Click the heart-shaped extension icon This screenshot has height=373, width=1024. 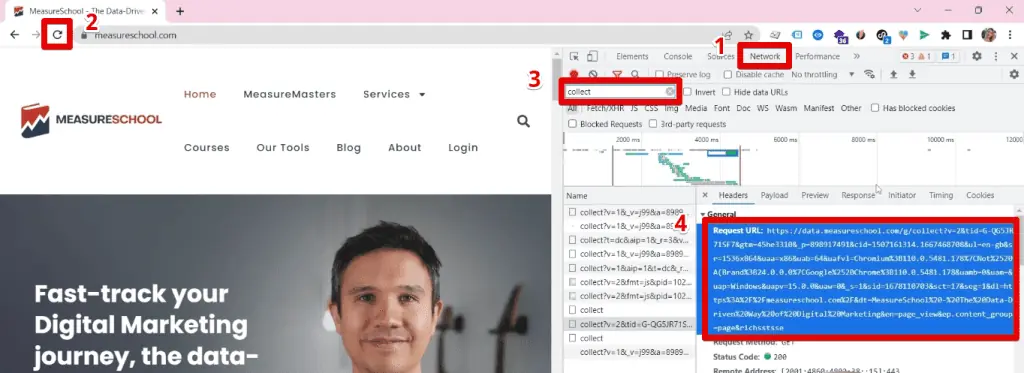pyautogui.click(x=903, y=35)
